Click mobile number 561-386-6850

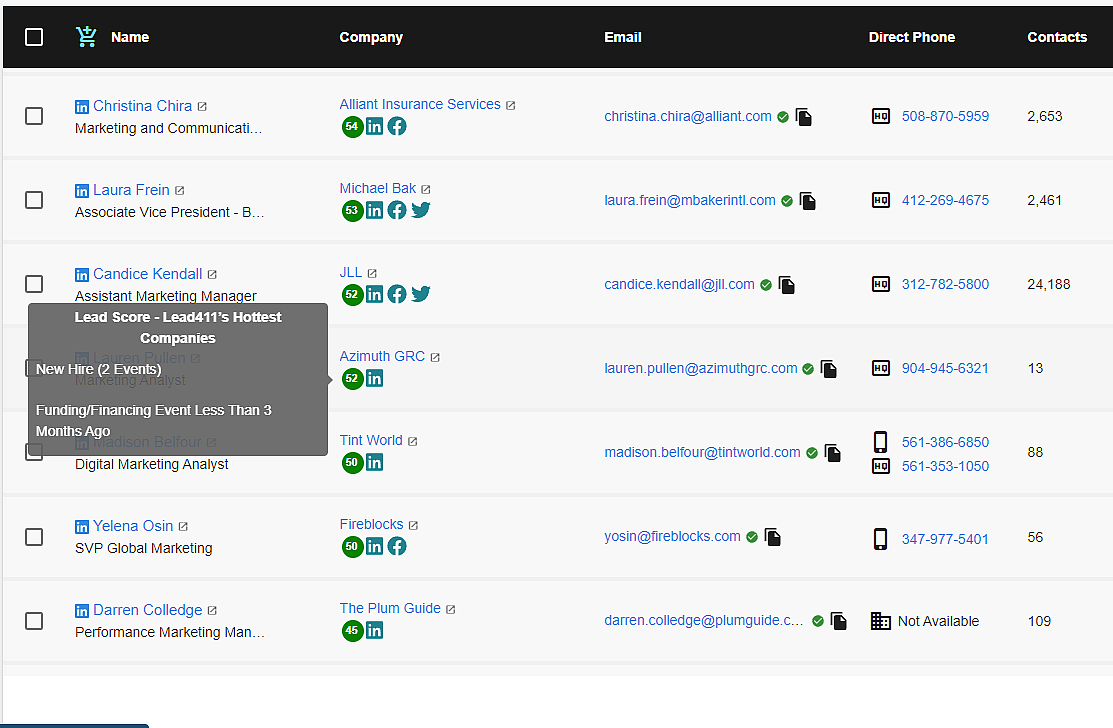point(945,442)
